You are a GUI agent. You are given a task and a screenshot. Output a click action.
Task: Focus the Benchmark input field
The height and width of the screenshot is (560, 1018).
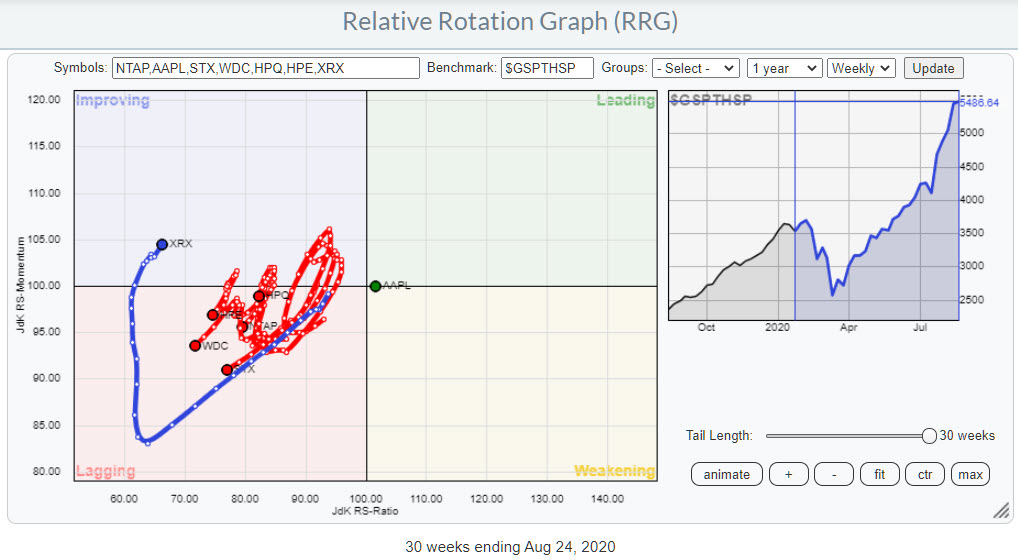tap(547, 68)
